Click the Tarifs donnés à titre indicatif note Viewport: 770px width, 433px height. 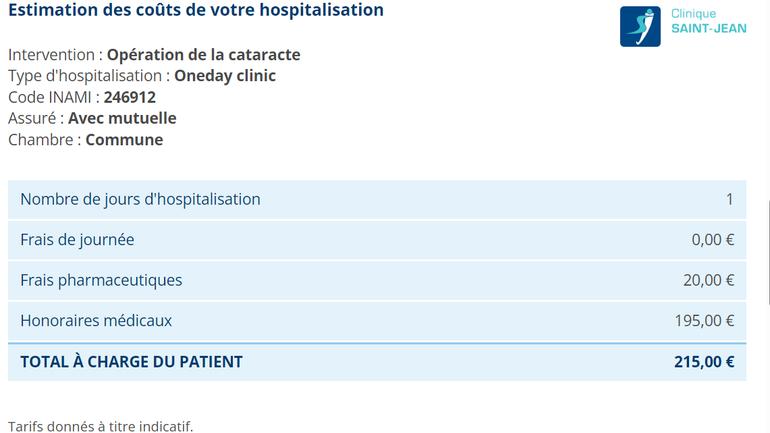(x=101, y=426)
